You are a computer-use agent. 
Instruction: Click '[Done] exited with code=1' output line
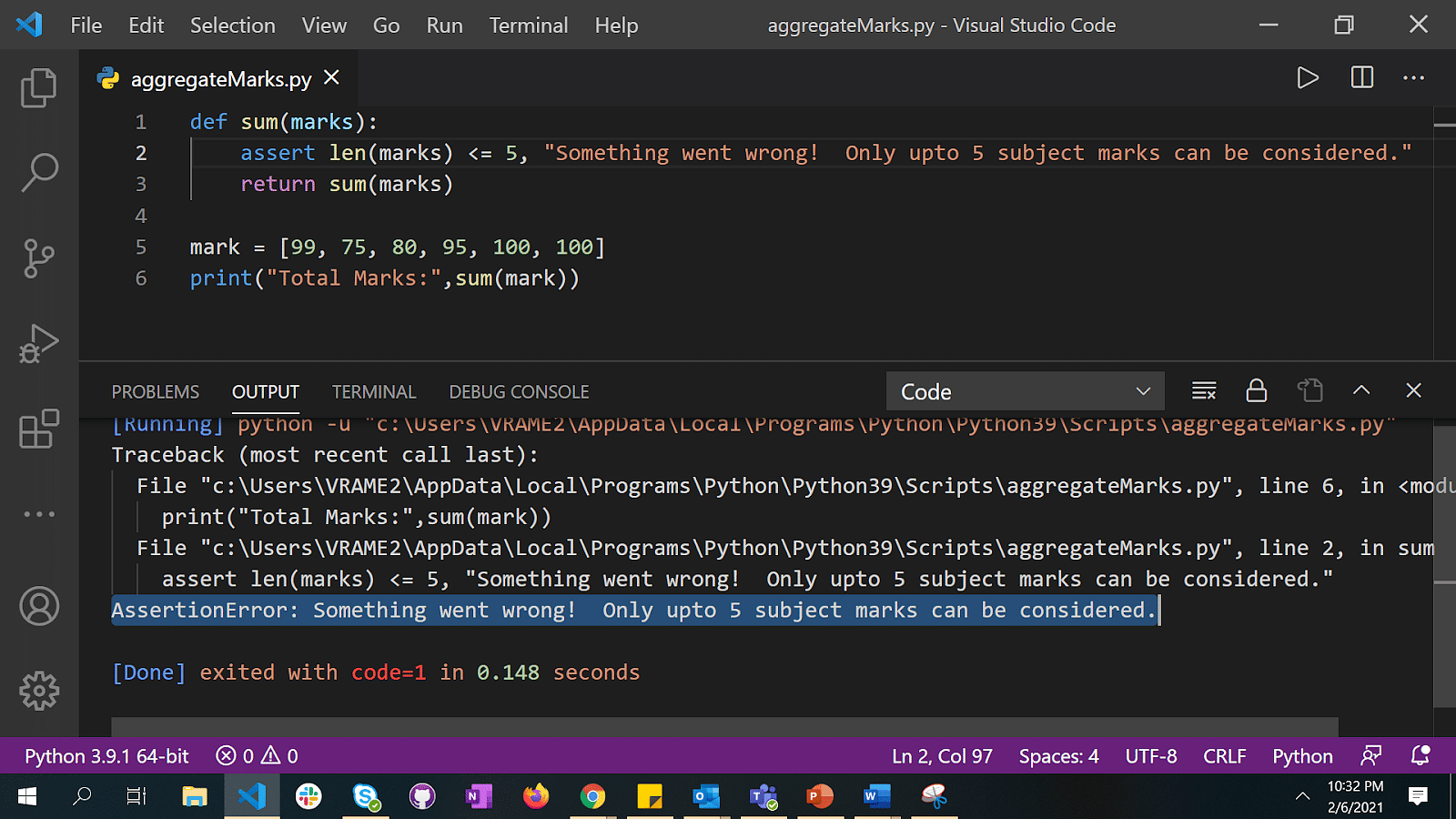point(376,672)
